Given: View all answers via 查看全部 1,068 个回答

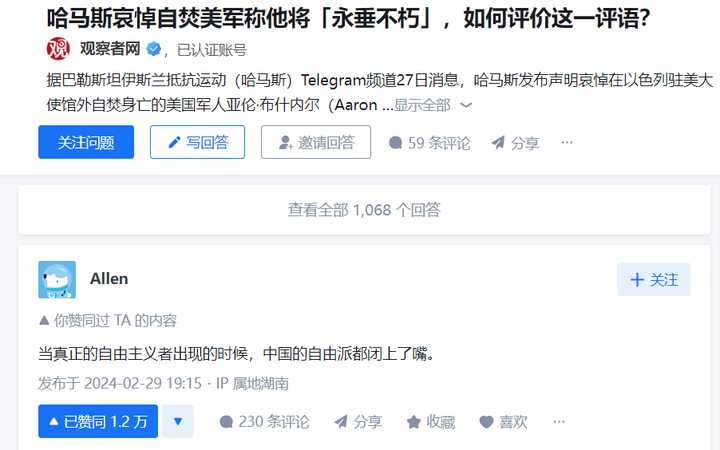Looking at the screenshot, I should click(x=364, y=210).
